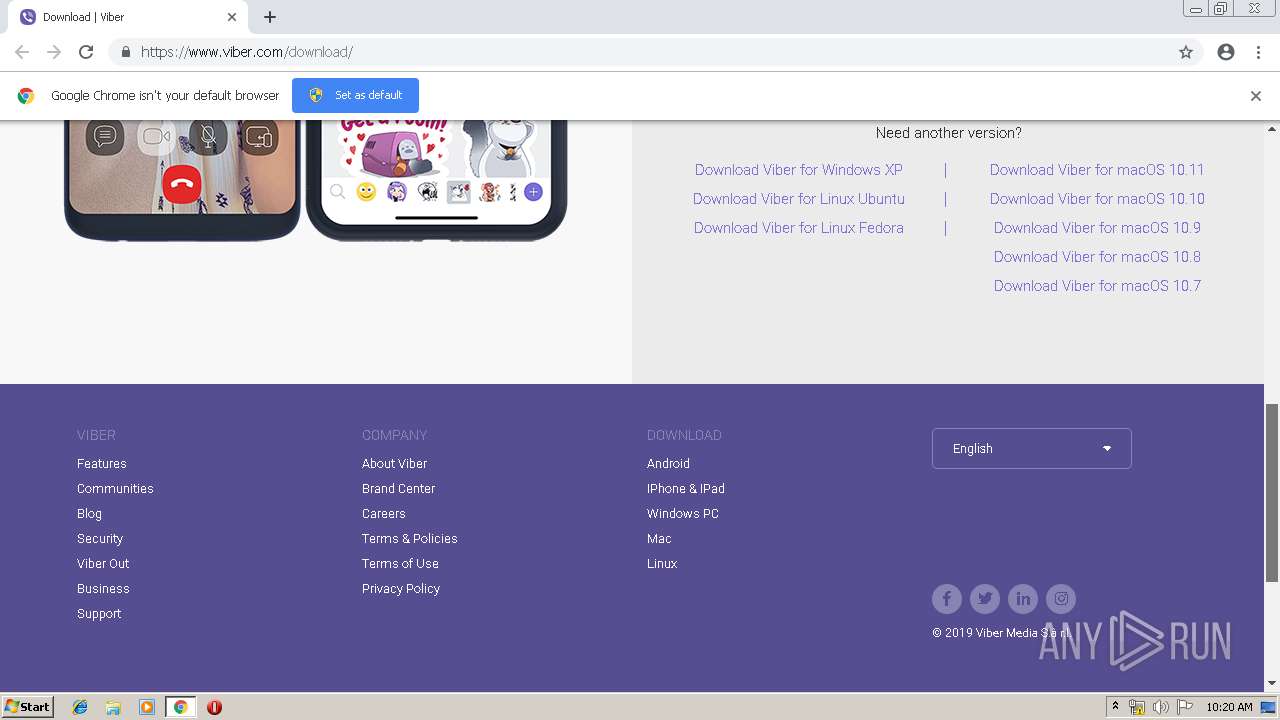Screen dimensions: 1280x720
Task: Open the About Viber link
Action: coord(394,464)
